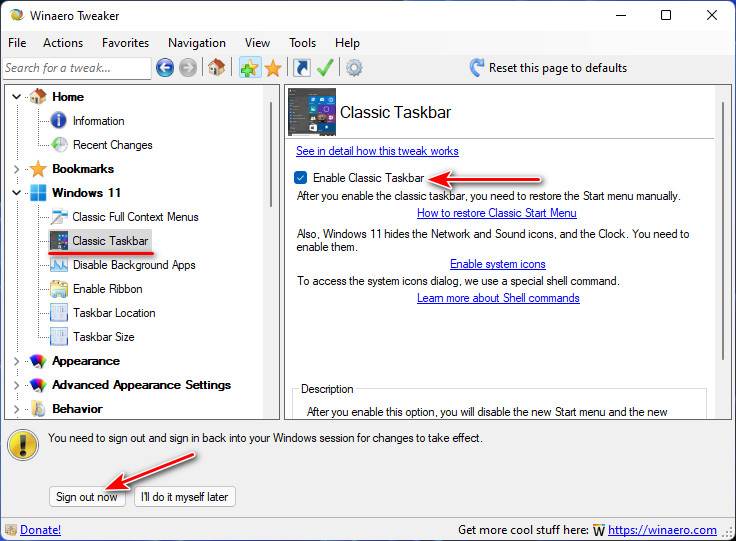Image resolution: width=736 pixels, height=541 pixels.
Task: Expand the Behavior tree node
Action: (16, 409)
